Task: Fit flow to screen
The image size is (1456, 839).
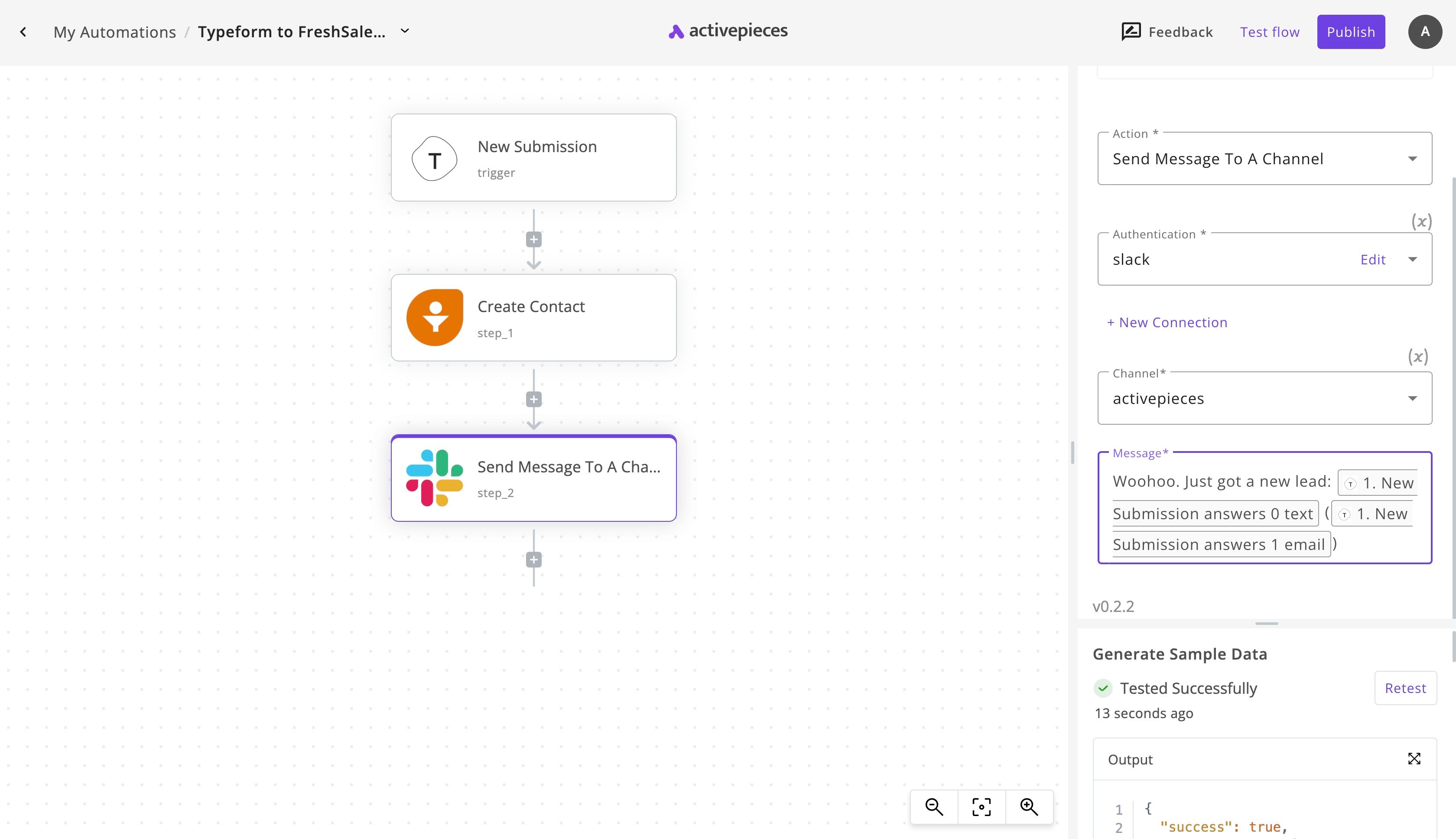Action: [982, 807]
